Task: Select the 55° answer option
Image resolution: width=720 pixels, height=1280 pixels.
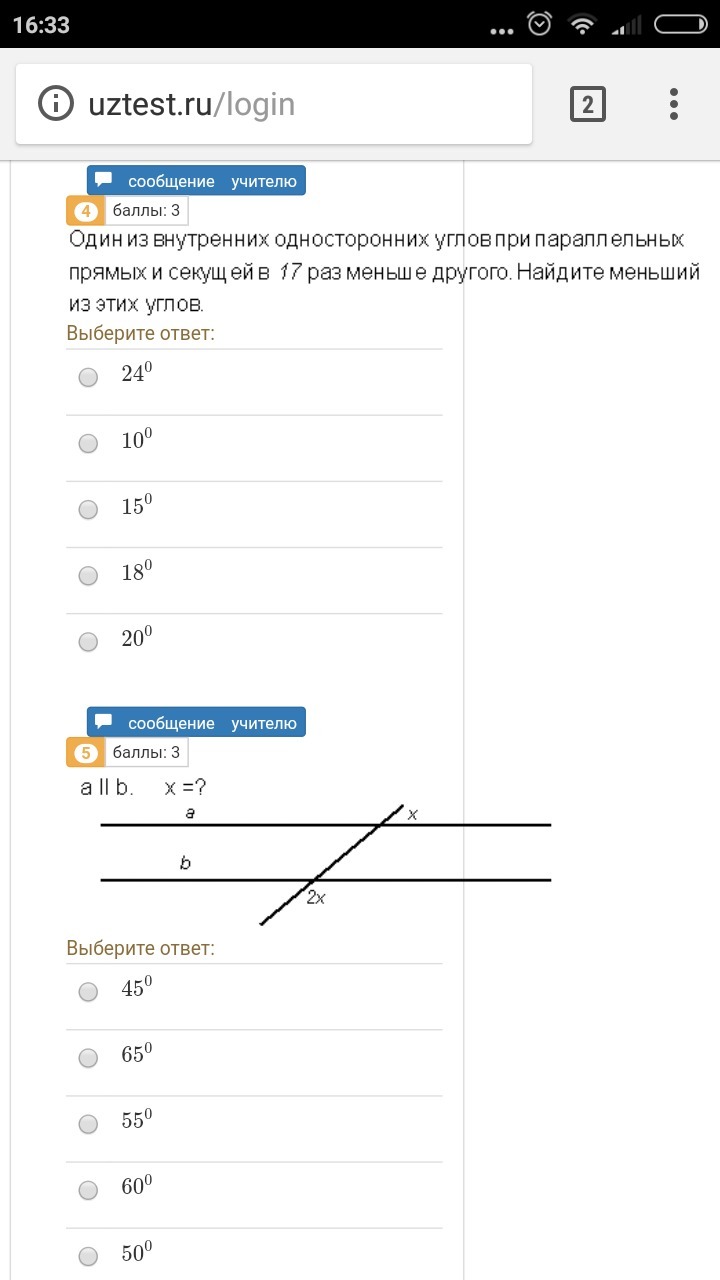Action: (87, 1124)
